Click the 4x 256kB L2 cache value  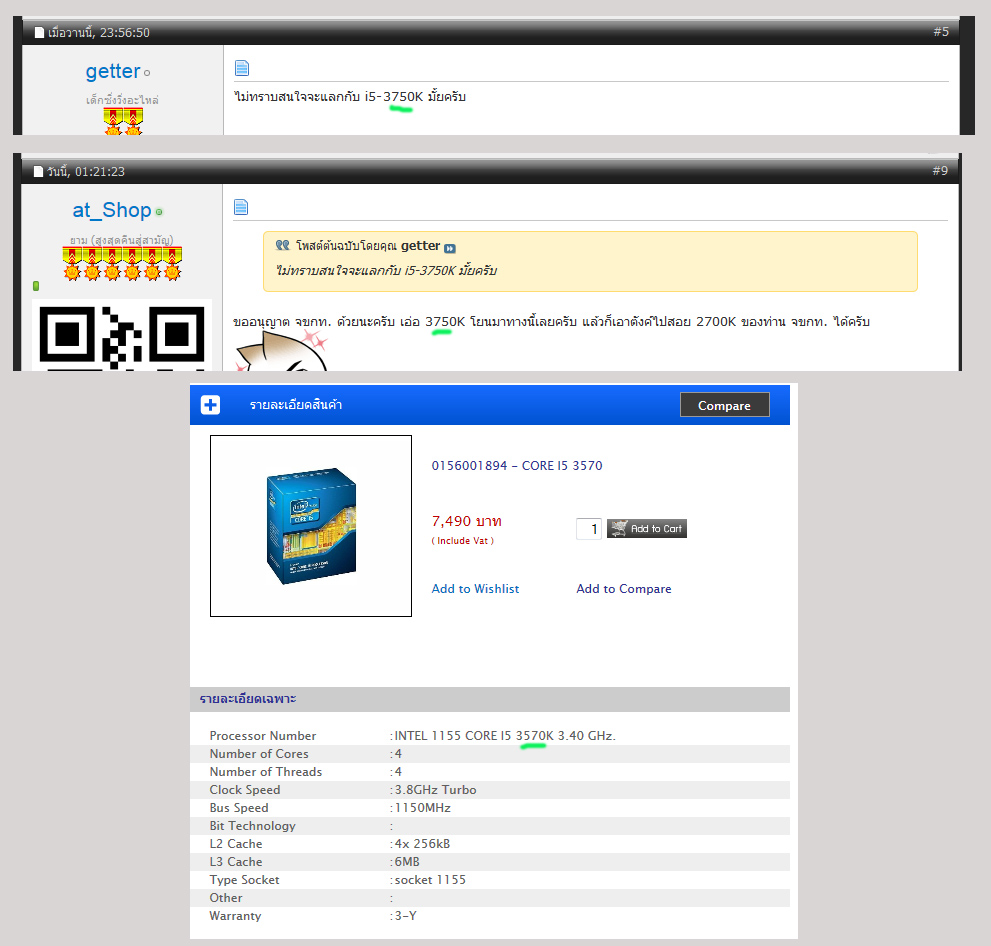click(x=422, y=844)
